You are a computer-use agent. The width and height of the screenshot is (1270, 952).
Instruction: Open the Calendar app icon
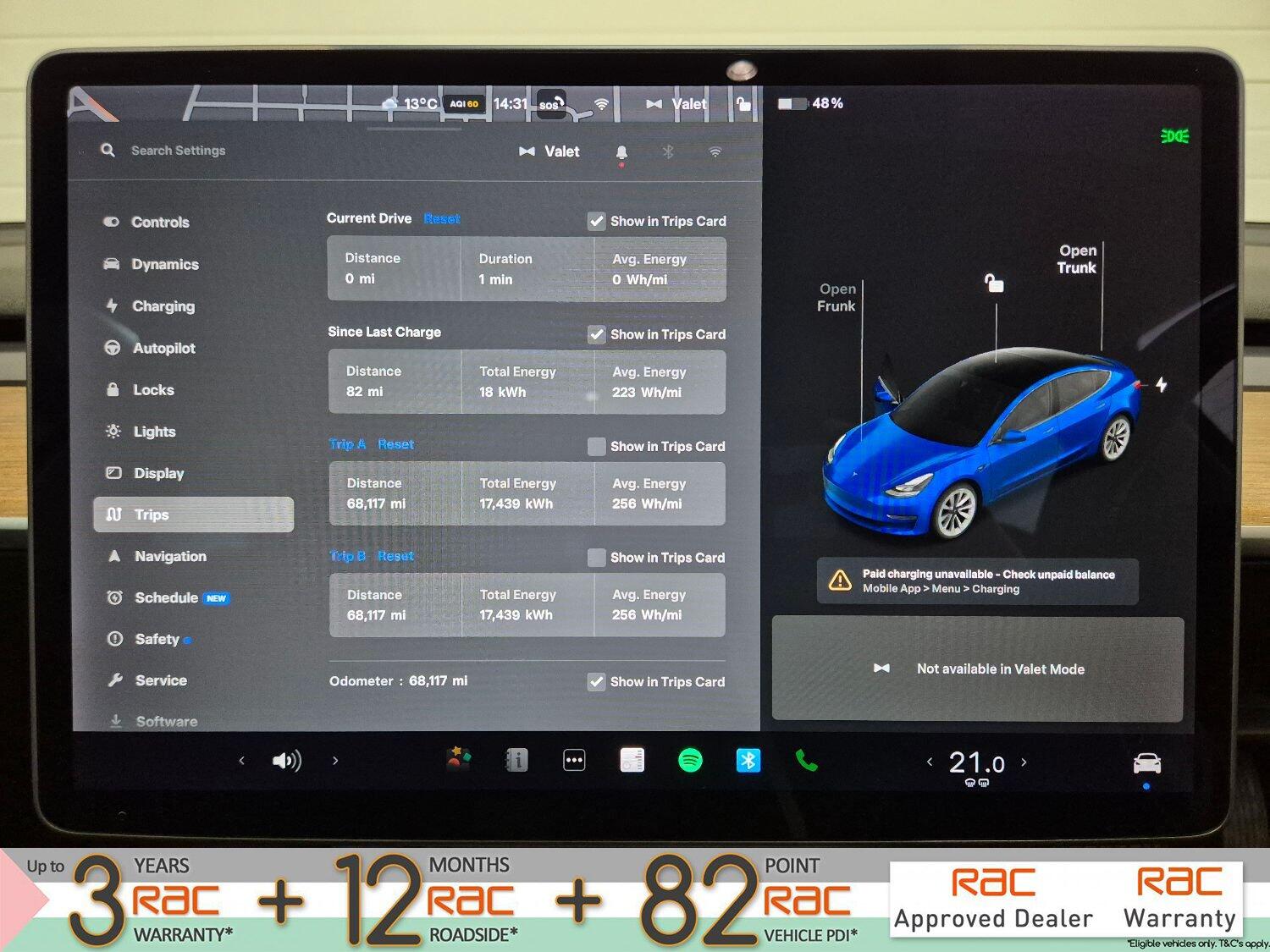(632, 760)
